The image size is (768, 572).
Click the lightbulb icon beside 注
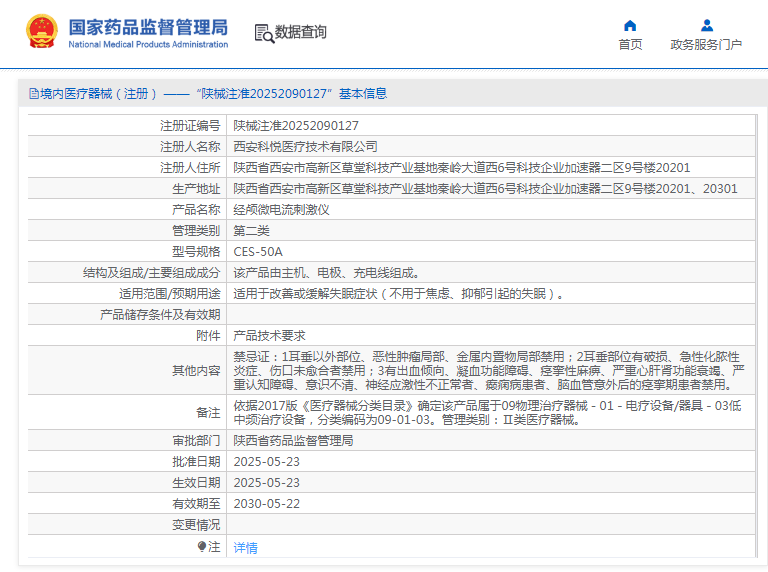(x=202, y=547)
